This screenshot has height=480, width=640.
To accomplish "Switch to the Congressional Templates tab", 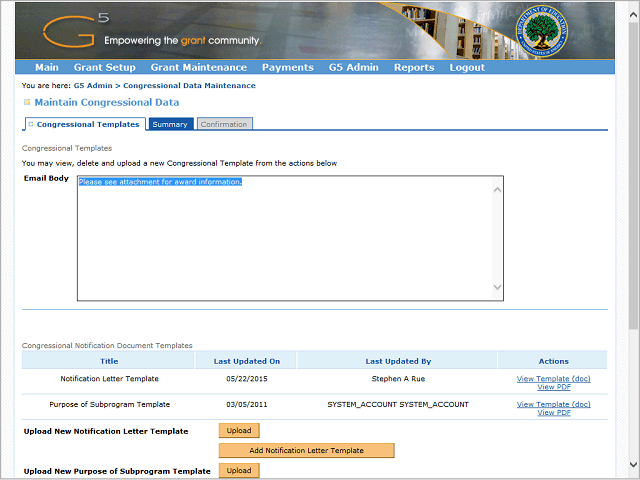I will (86, 124).
